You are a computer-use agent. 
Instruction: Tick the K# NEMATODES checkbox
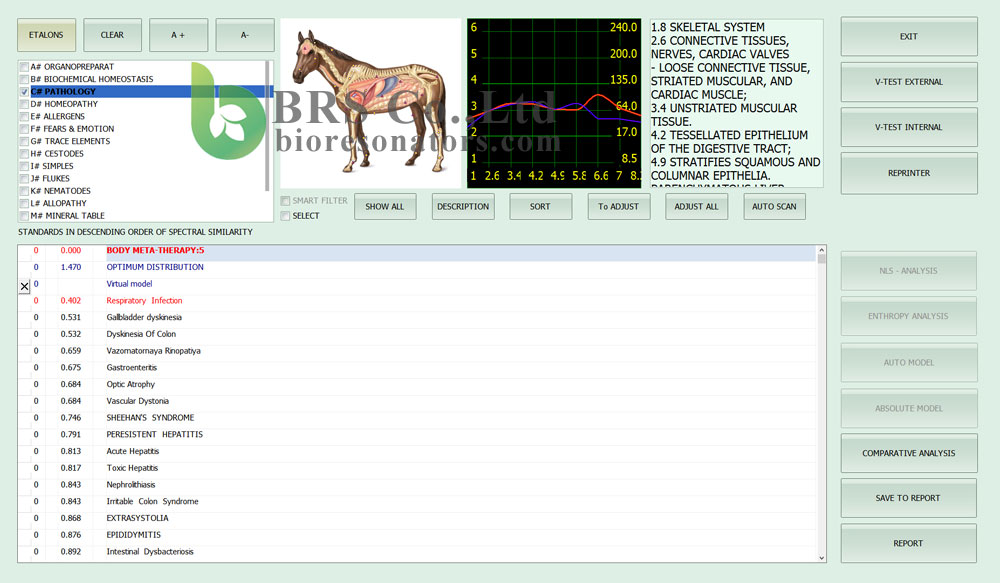point(24,191)
